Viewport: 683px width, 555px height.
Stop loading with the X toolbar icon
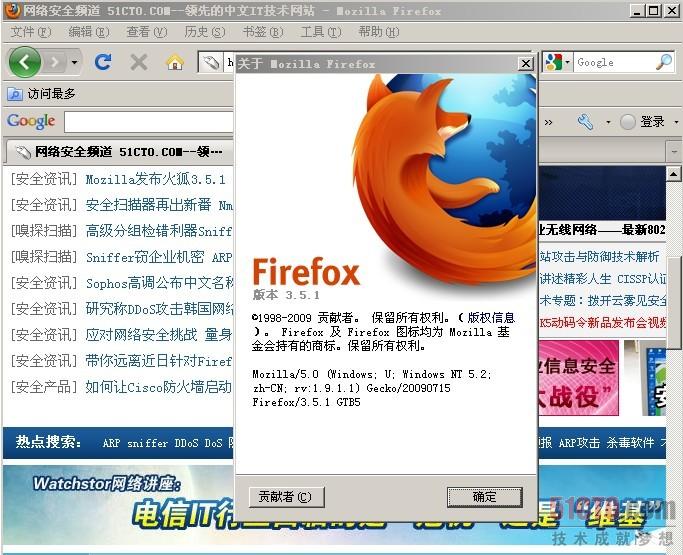[x=139, y=62]
